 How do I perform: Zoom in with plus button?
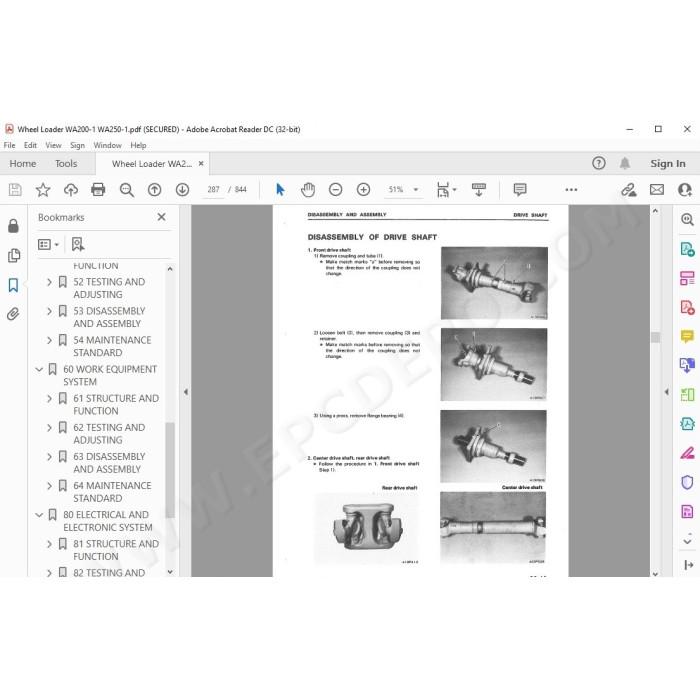(x=363, y=190)
